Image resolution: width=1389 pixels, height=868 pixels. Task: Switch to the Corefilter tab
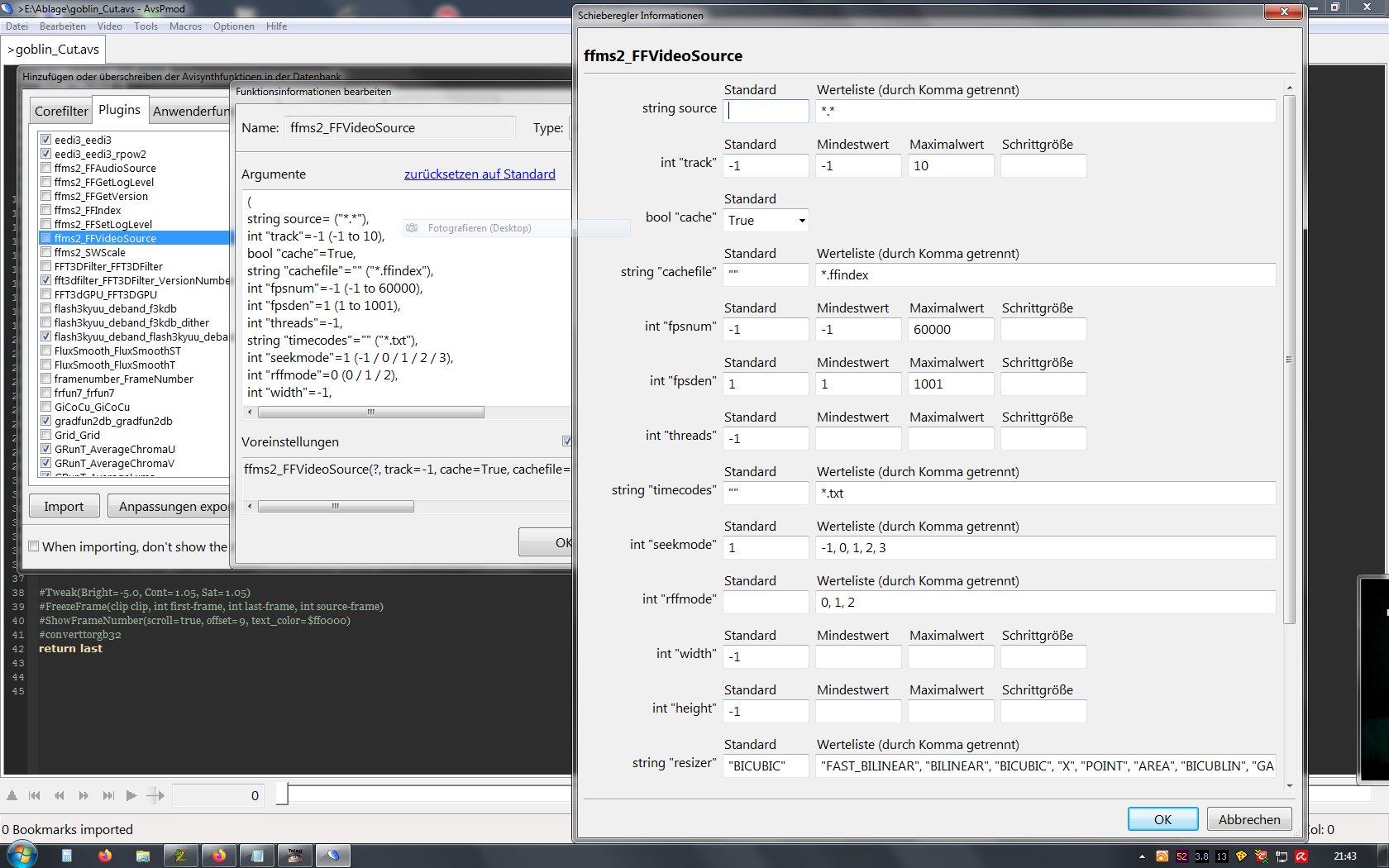[61, 111]
